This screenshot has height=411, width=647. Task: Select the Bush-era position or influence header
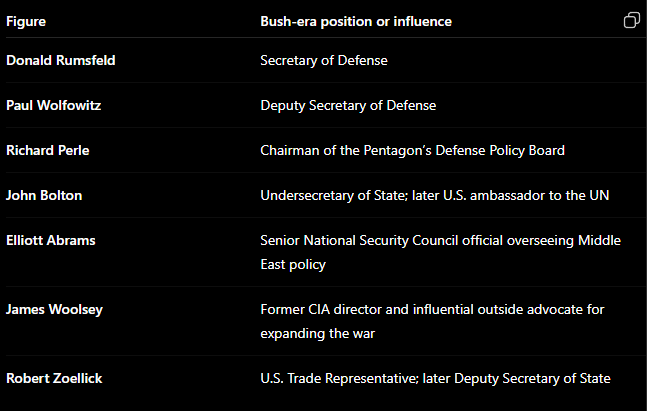click(356, 21)
